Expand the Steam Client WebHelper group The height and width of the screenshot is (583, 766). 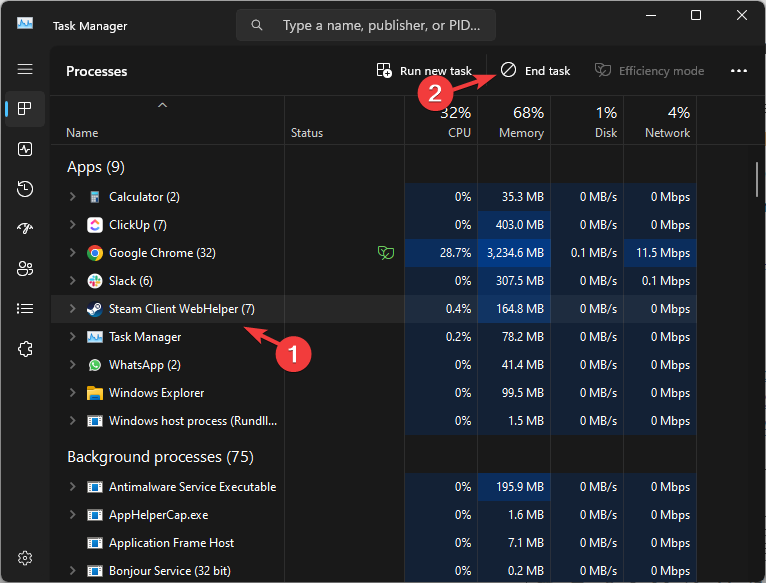pos(72,309)
